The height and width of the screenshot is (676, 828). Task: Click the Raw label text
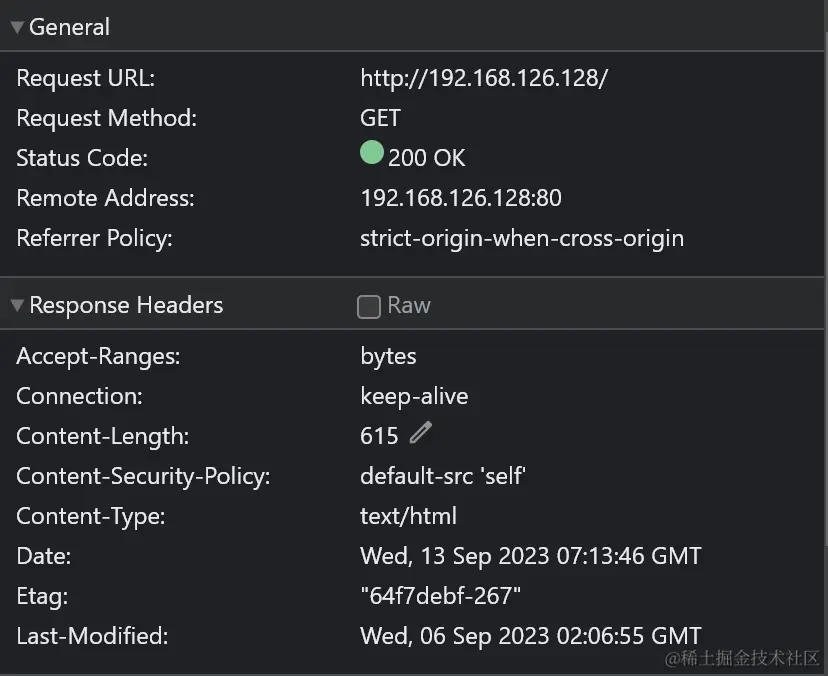point(409,305)
